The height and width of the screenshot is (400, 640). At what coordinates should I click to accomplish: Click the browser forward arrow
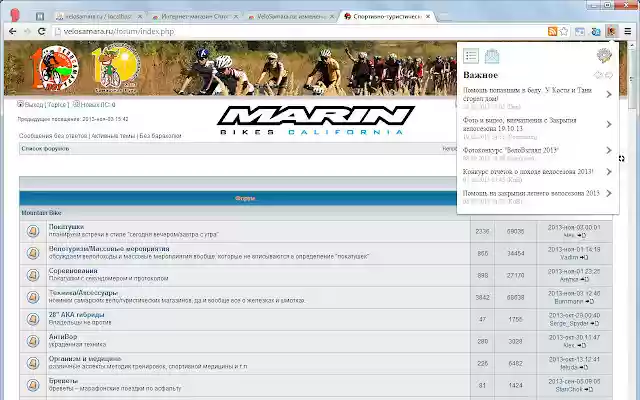tap(27, 31)
